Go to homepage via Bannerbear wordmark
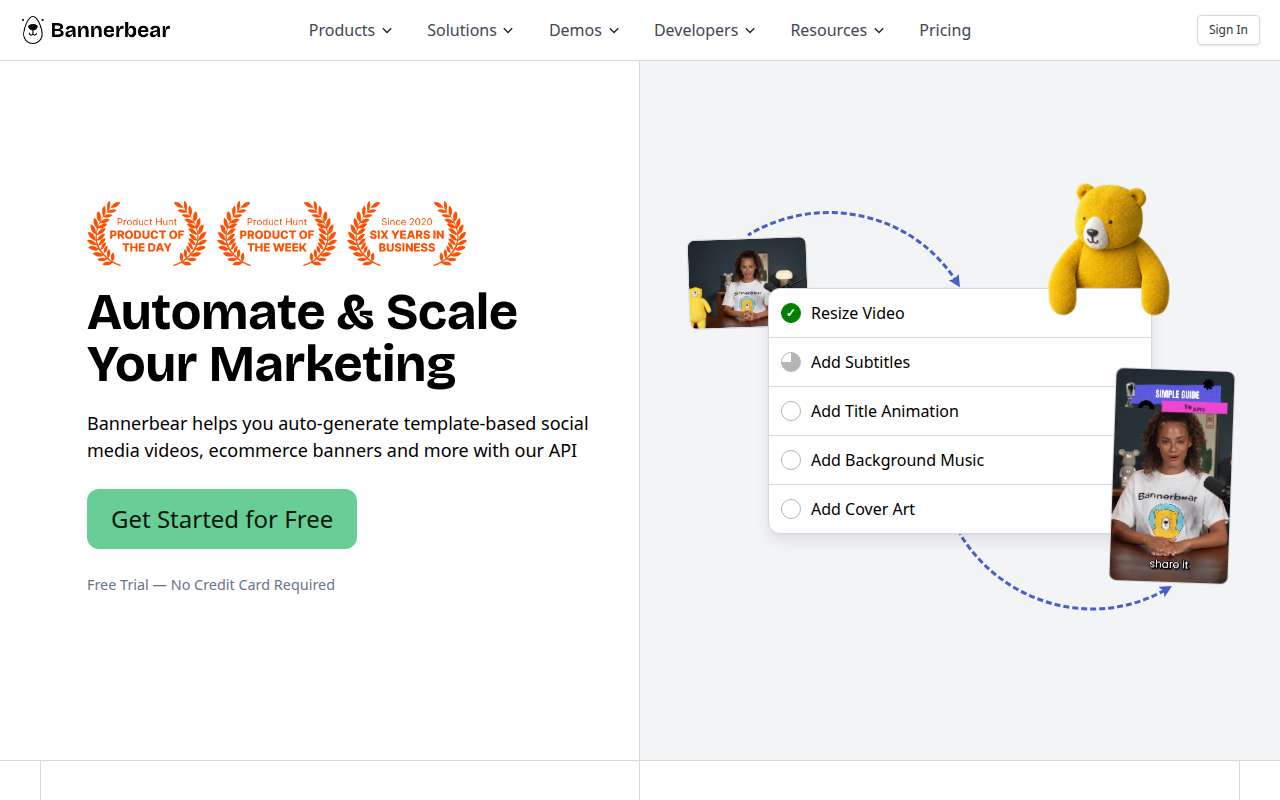 (x=110, y=30)
